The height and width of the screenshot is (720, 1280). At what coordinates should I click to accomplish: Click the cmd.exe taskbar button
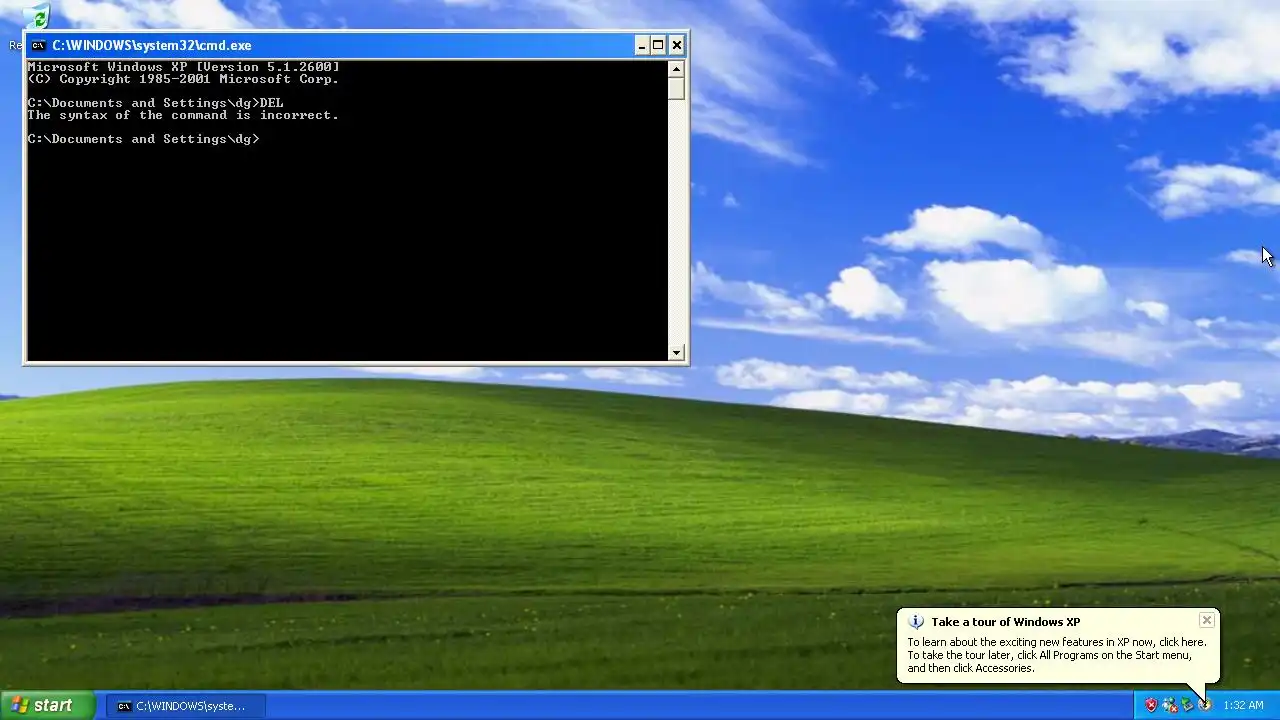coord(186,706)
